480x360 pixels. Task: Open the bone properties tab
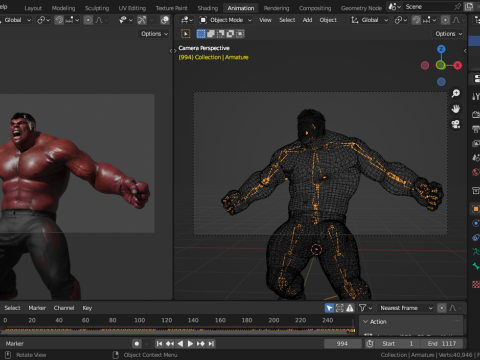tap(476, 266)
